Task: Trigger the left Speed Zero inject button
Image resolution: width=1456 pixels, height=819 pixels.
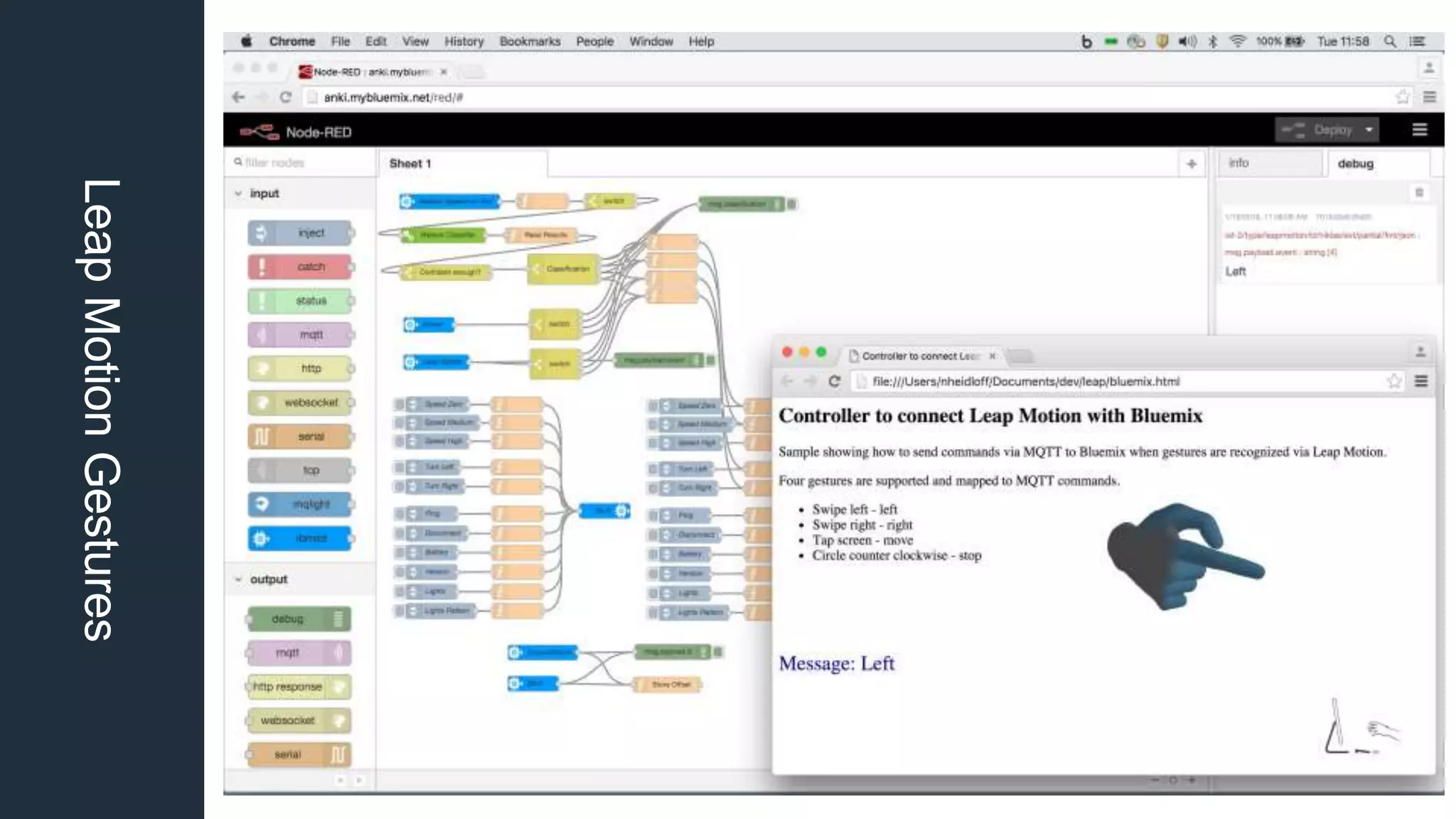Action: tap(399, 405)
